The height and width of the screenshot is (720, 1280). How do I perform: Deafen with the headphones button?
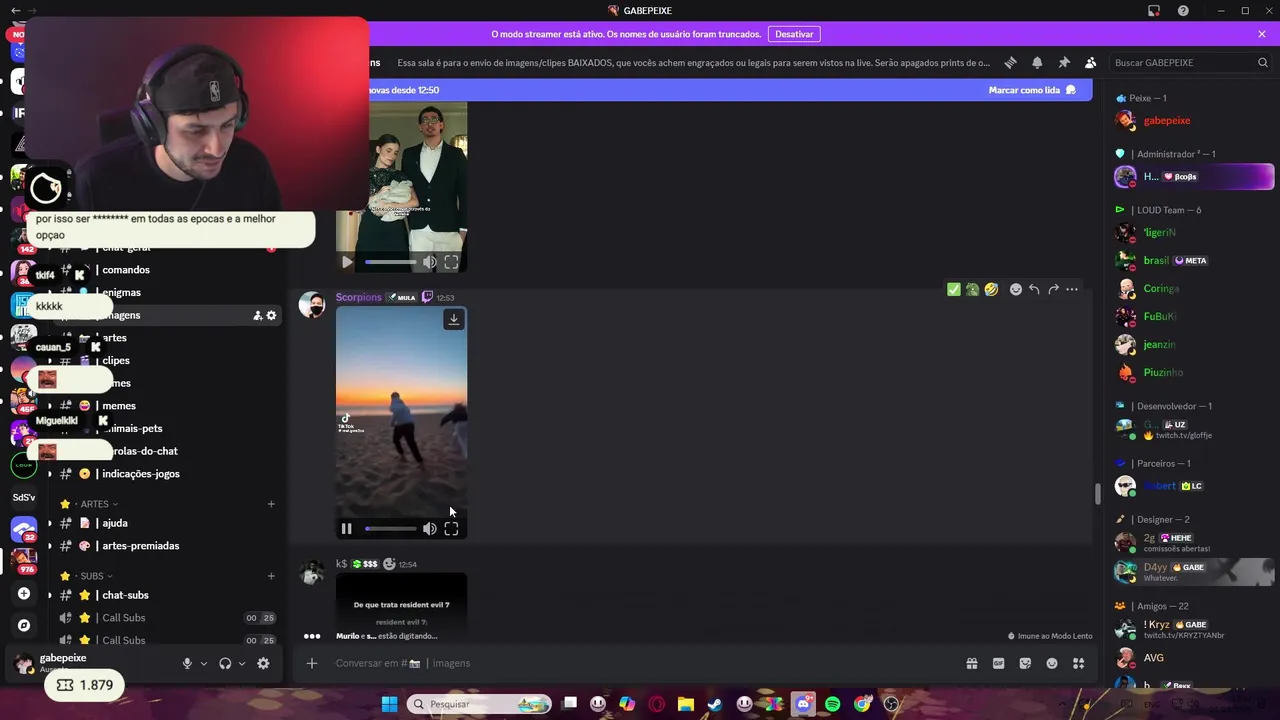tap(225, 663)
